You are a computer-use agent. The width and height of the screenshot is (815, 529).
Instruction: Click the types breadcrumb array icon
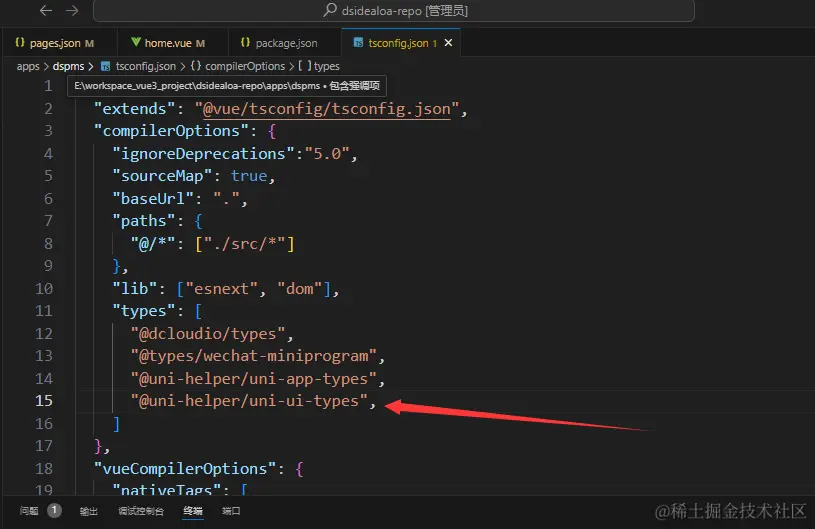pyautogui.click(x=305, y=66)
